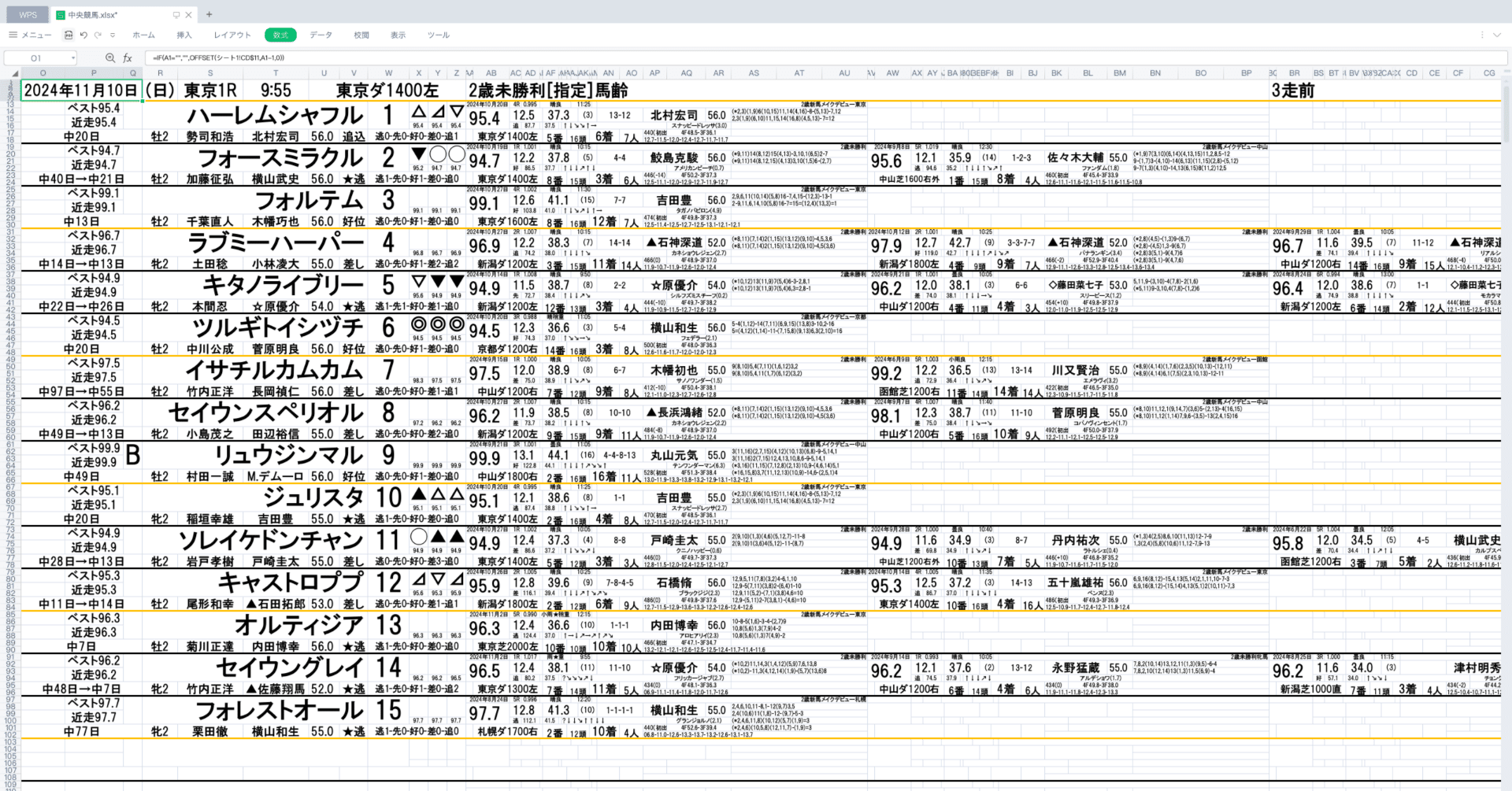Image resolution: width=1512 pixels, height=791 pixels.
Task: Select horse name イサチルカムカム
Action: (x=274, y=370)
